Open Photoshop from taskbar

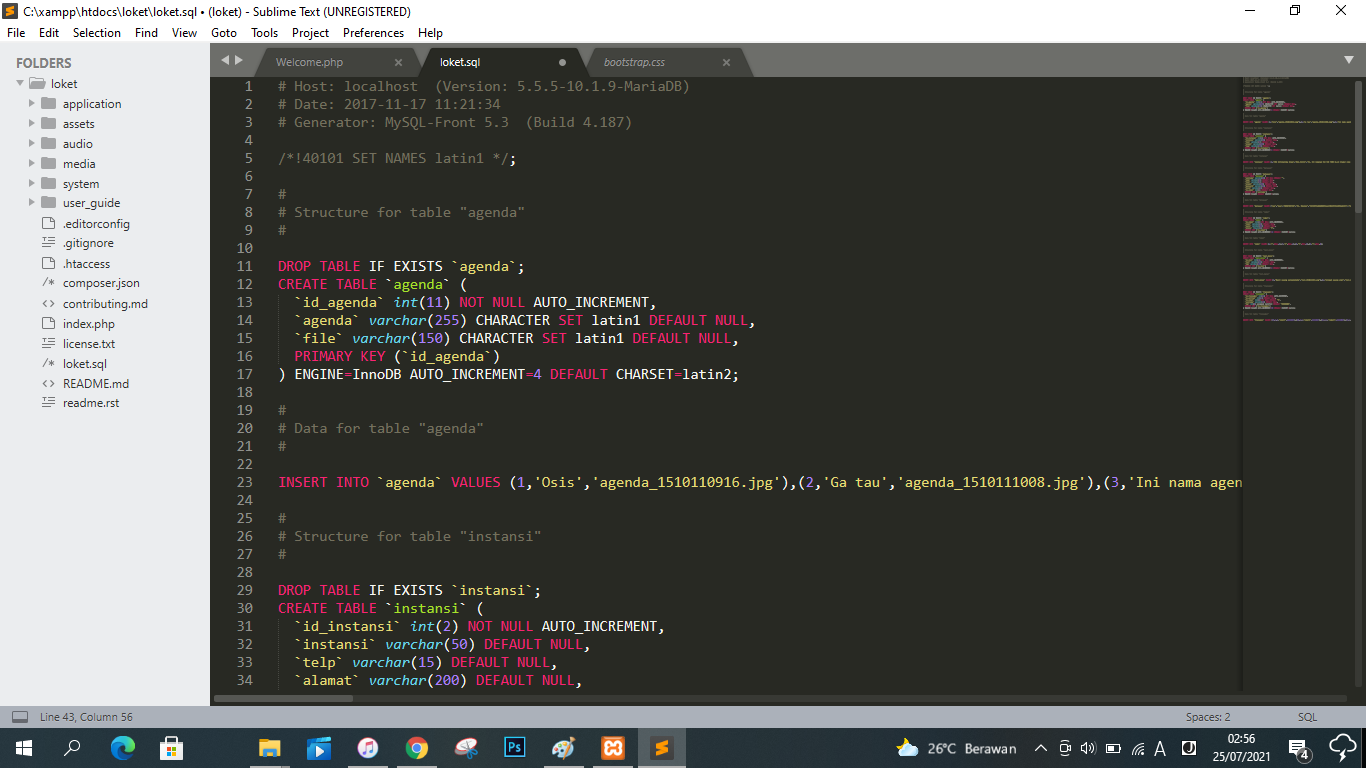tap(514, 748)
